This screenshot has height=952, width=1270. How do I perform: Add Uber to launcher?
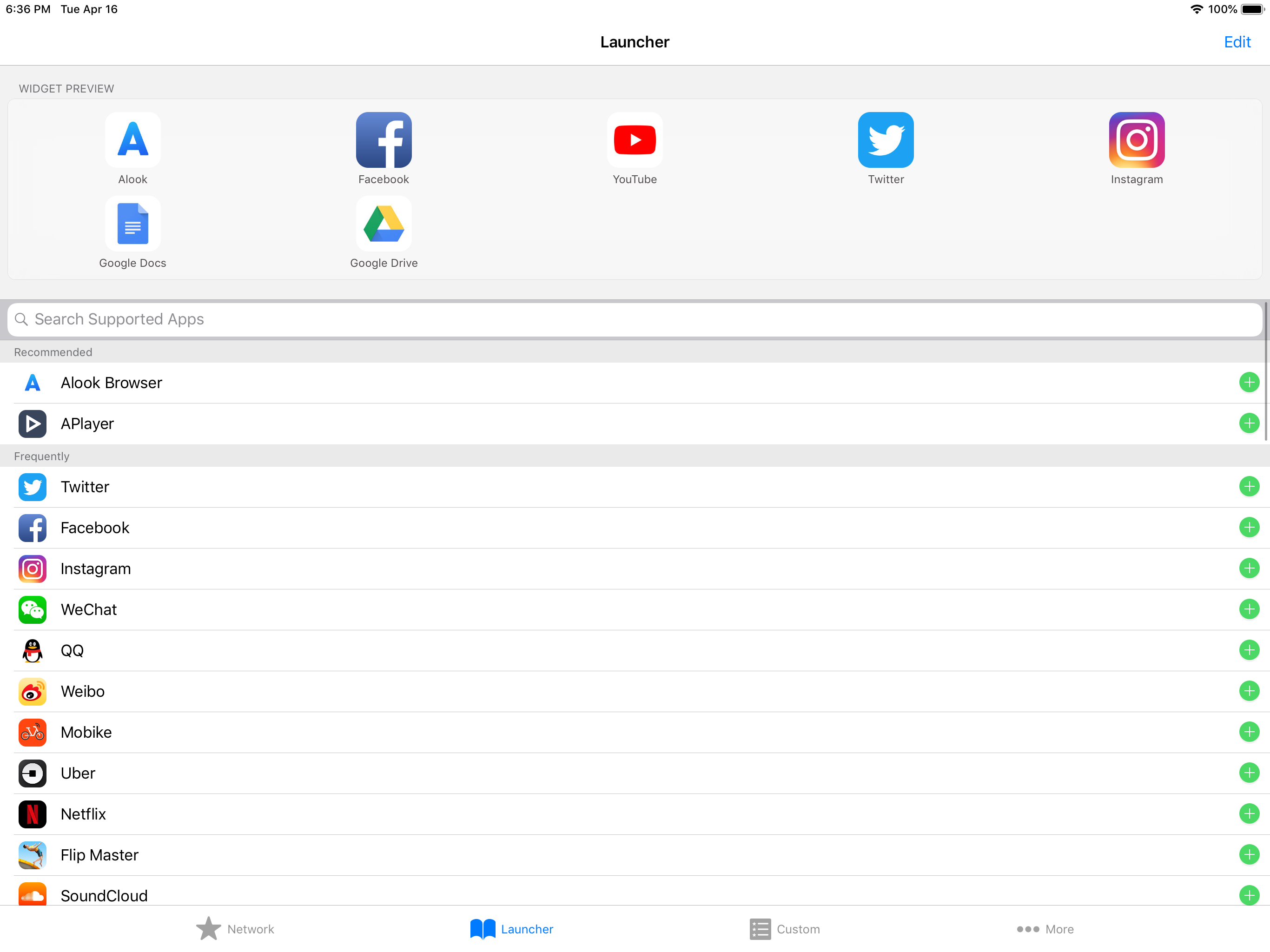pos(1248,772)
